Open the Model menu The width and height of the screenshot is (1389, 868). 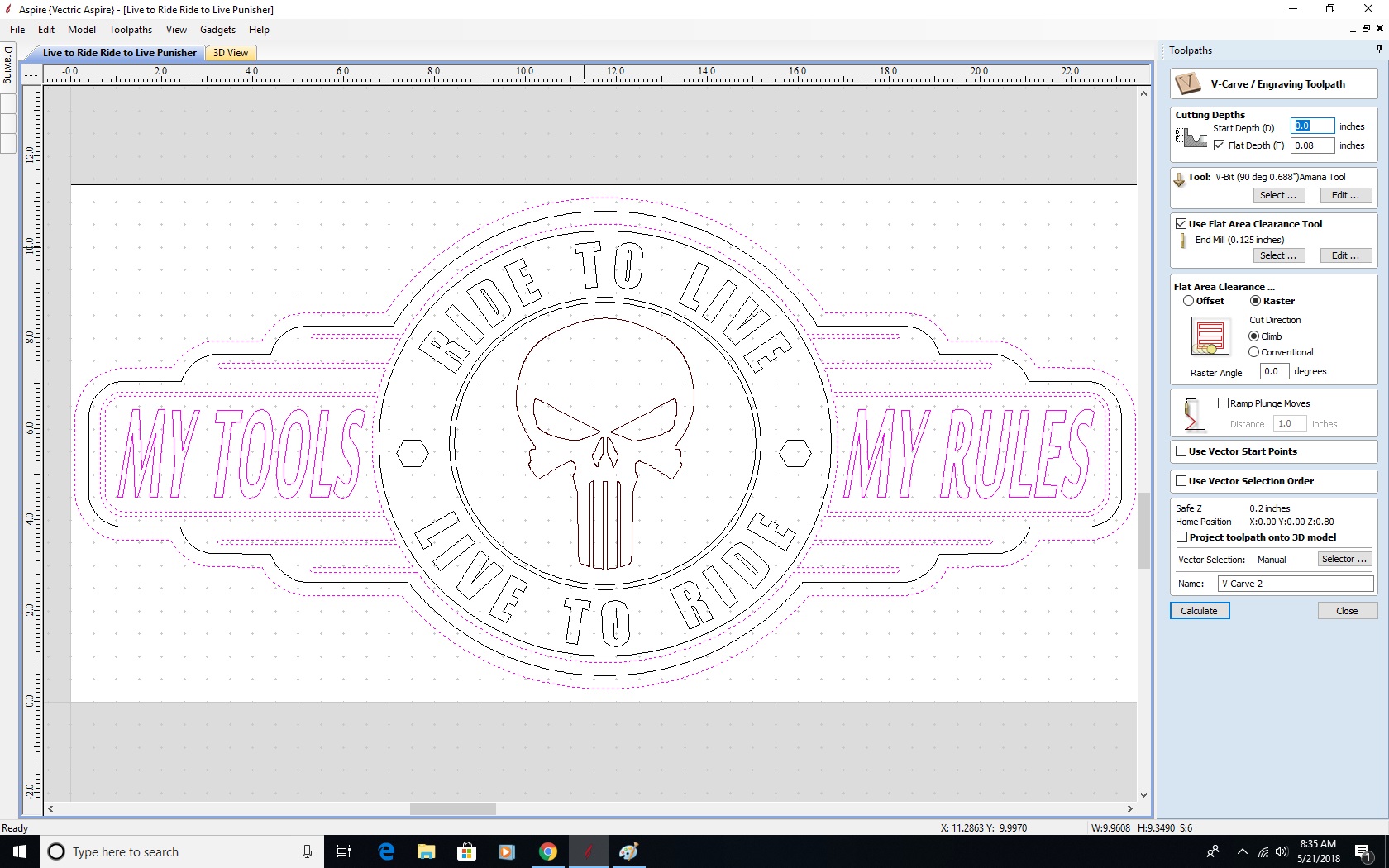click(x=82, y=30)
